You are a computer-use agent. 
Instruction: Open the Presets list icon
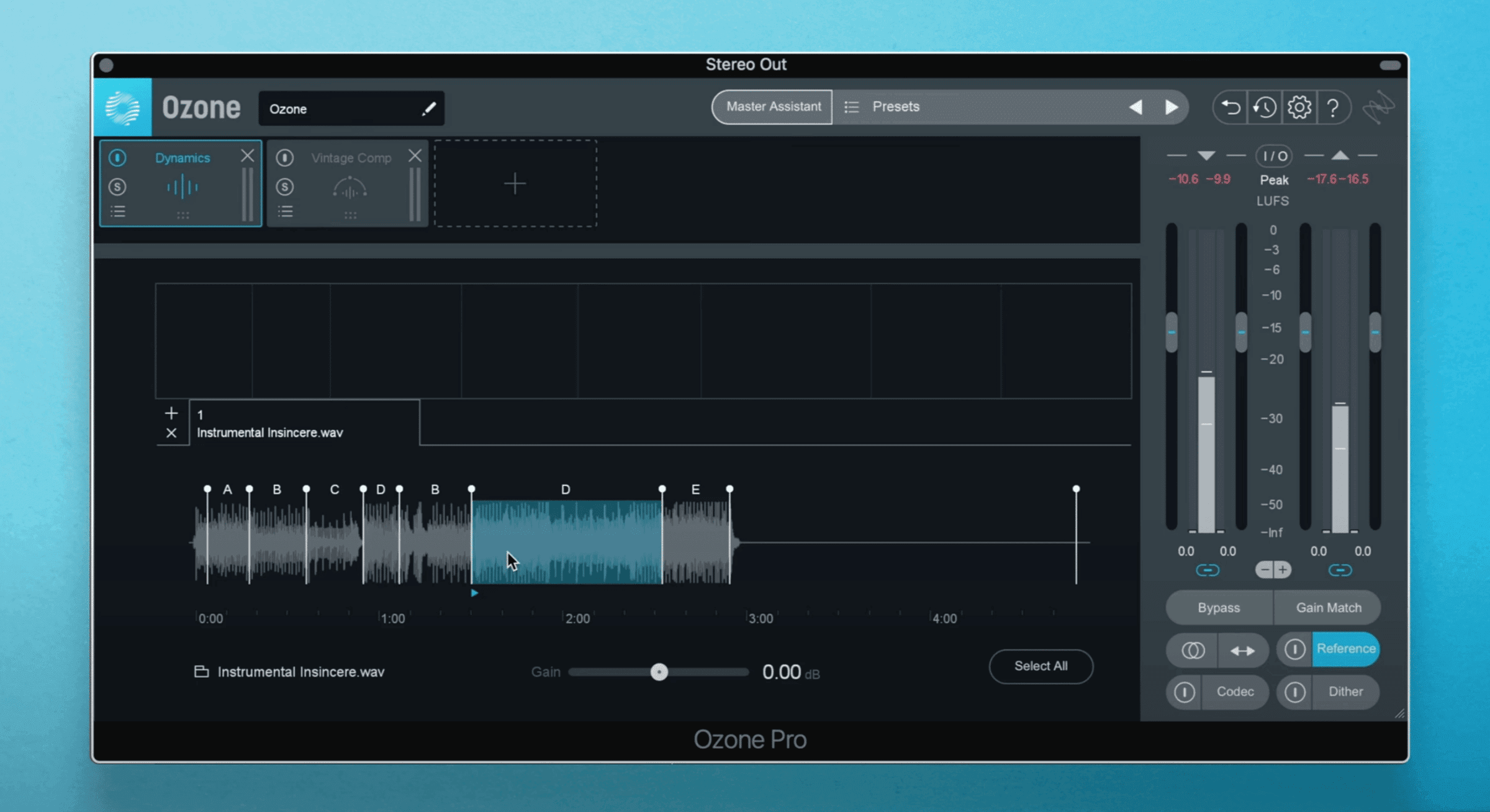tap(852, 107)
